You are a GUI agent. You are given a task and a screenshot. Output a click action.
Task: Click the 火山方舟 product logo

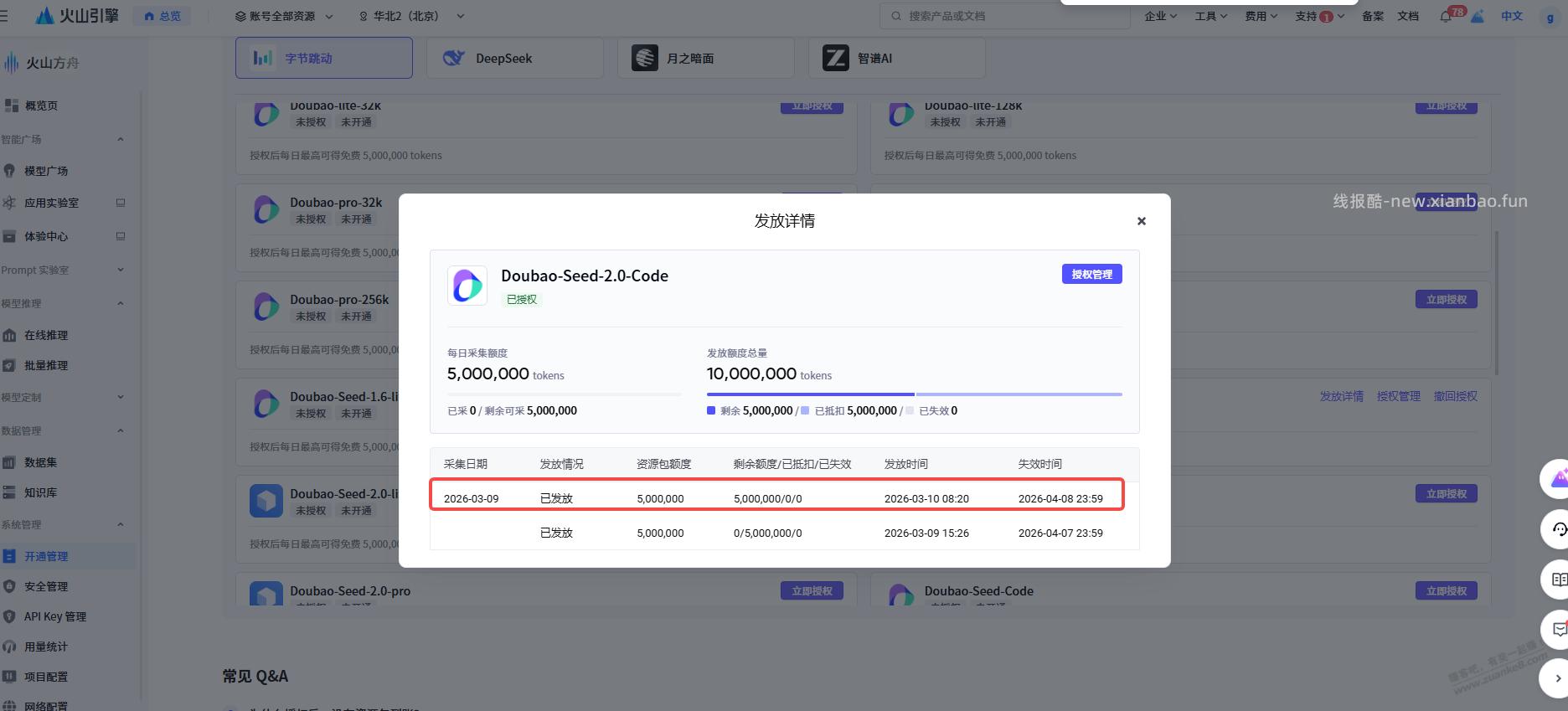tap(42, 63)
